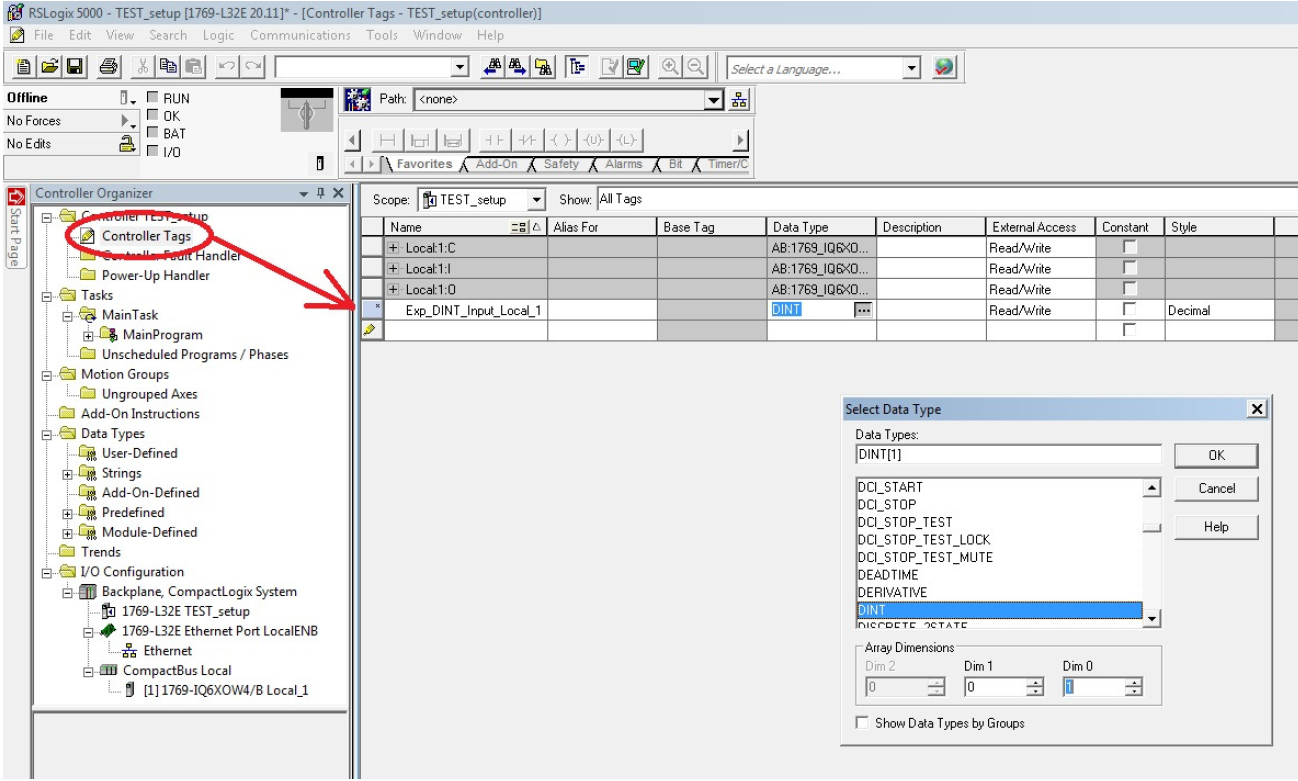Open the communications Path dropdown

coord(714,100)
